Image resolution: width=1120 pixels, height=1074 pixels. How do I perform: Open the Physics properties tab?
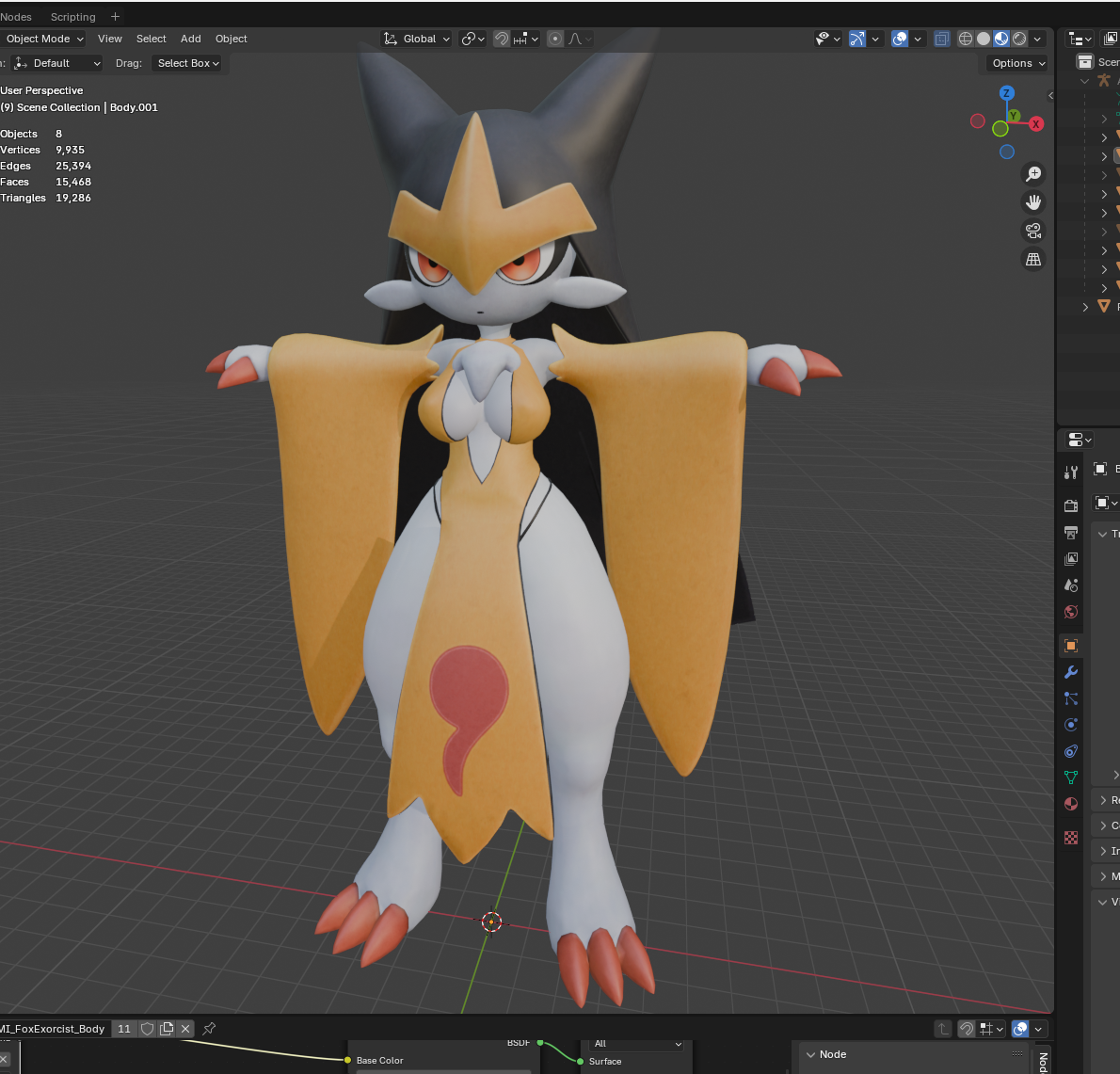click(x=1071, y=725)
